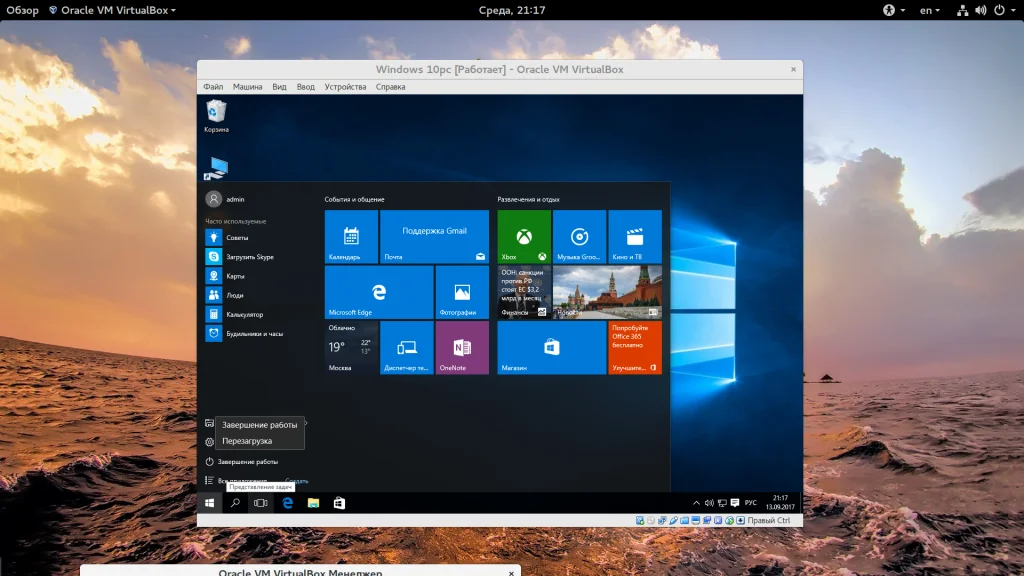Open the GNOME en language dropdown
The height and width of the screenshot is (576, 1024).
click(929, 10)
